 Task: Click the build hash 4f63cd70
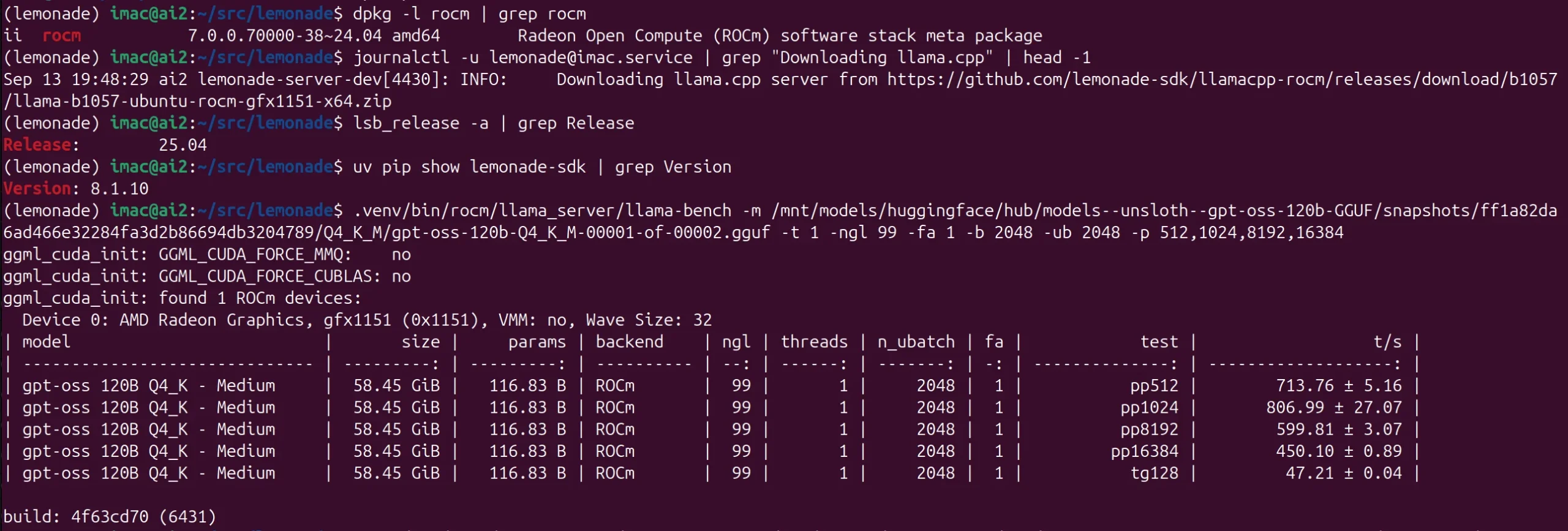110,517
